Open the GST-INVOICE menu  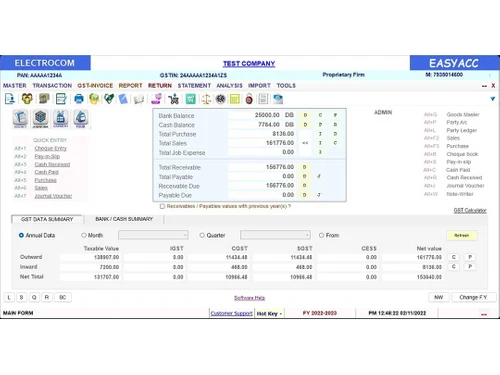click(95, 86)
